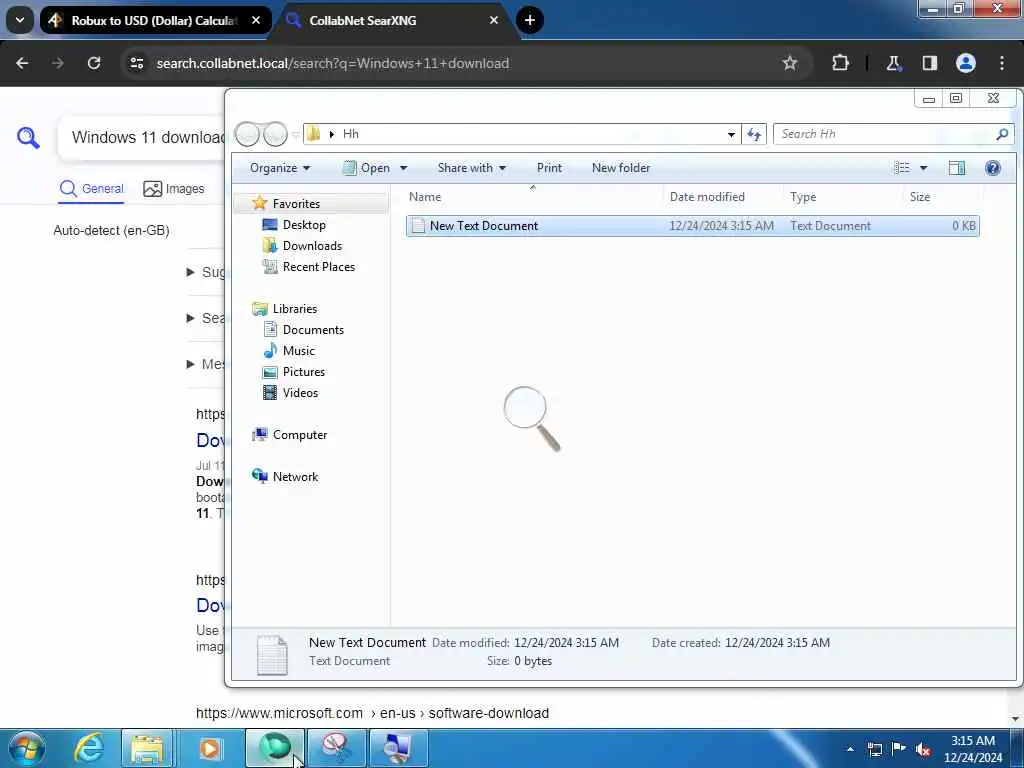Toggle the browser side panel icon
1024x768 pixels.
coord(929,63)
